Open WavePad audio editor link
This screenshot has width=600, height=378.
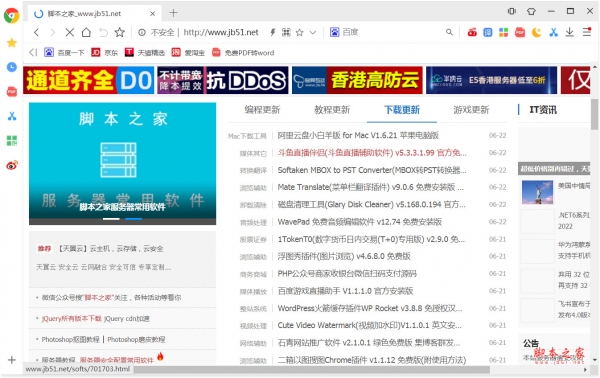coord(360,222)
